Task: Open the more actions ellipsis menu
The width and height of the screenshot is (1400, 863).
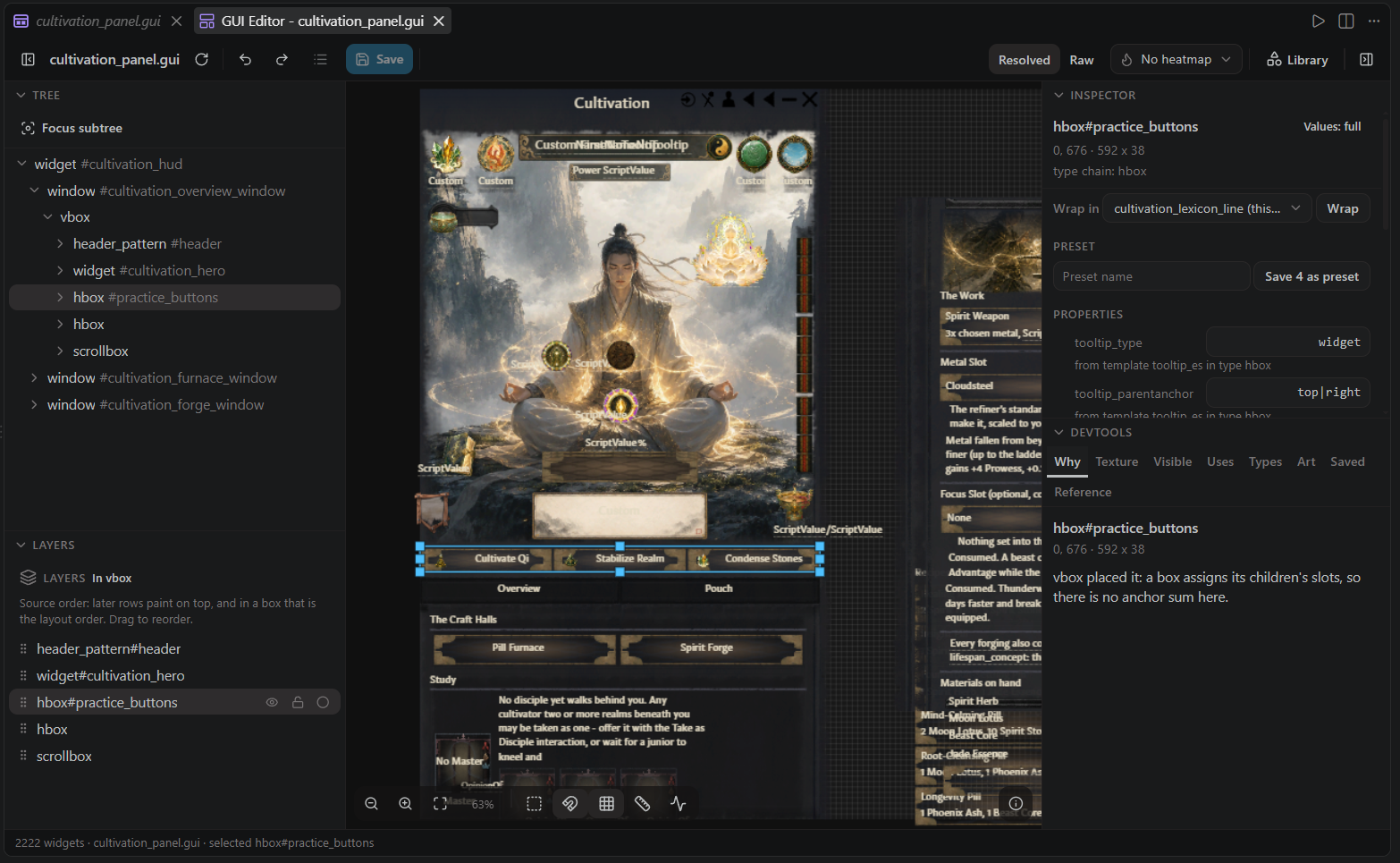Action: point(1373,21)
